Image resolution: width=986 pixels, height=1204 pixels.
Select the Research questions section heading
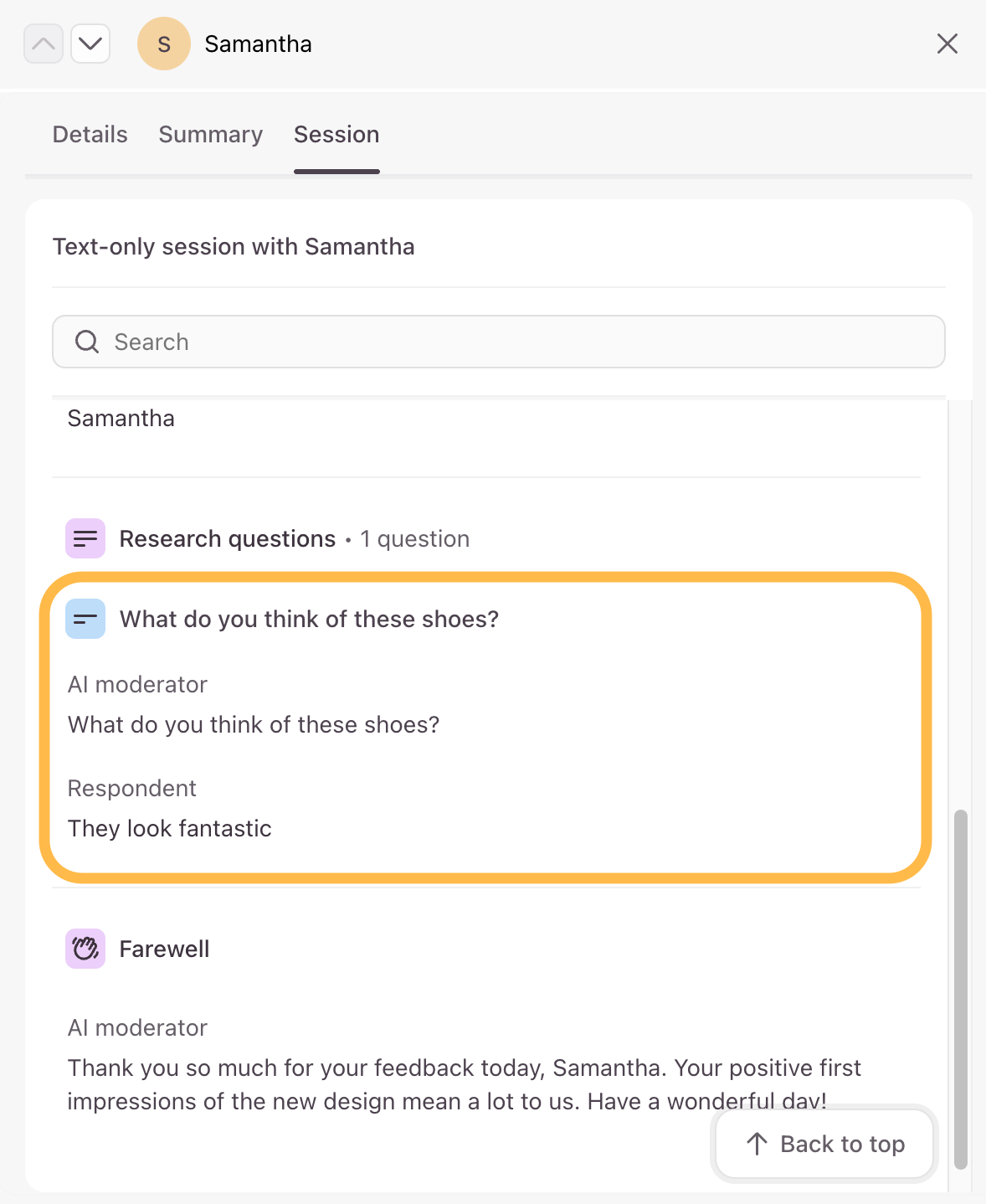click(228, 538)
